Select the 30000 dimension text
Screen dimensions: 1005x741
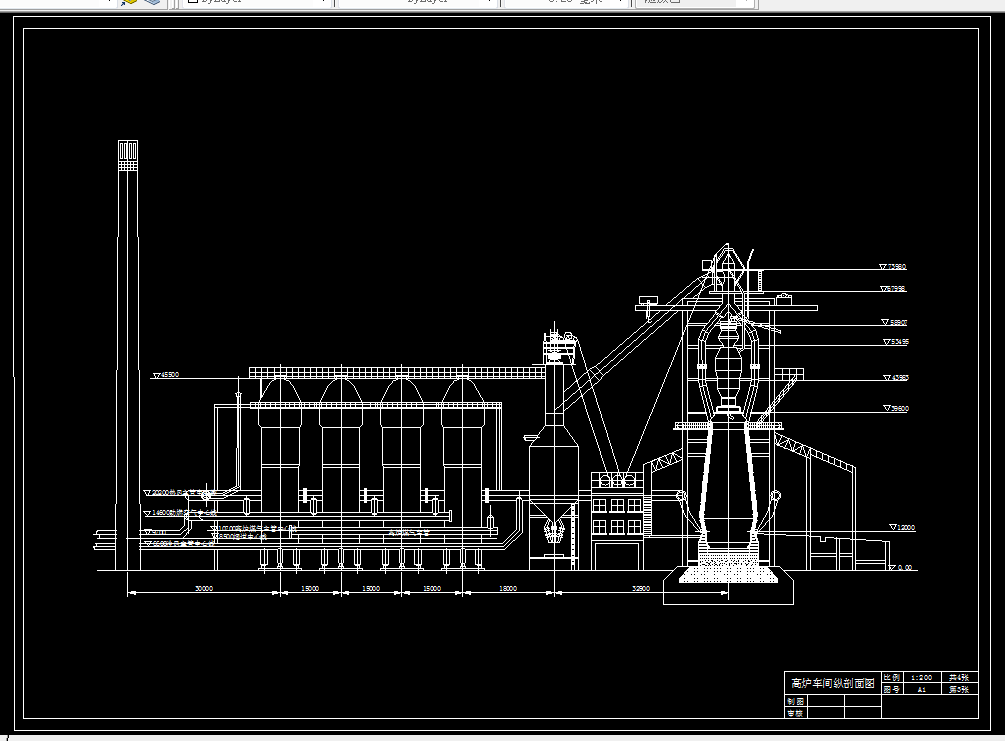(x=204, y=588)
